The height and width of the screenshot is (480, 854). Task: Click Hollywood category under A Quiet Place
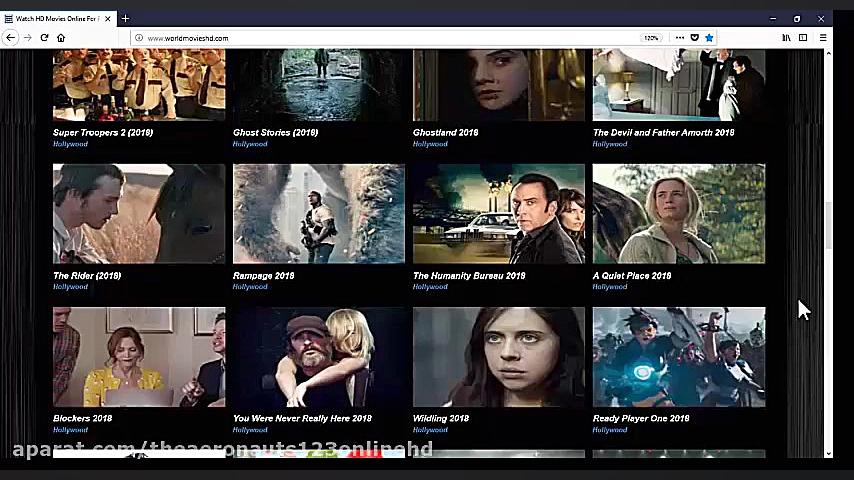point(610,287)
